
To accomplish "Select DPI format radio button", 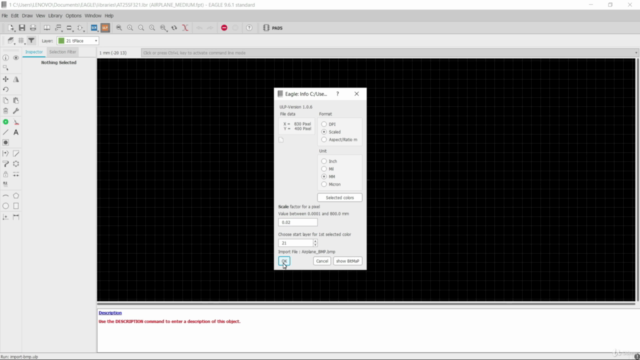I will 324,124.
